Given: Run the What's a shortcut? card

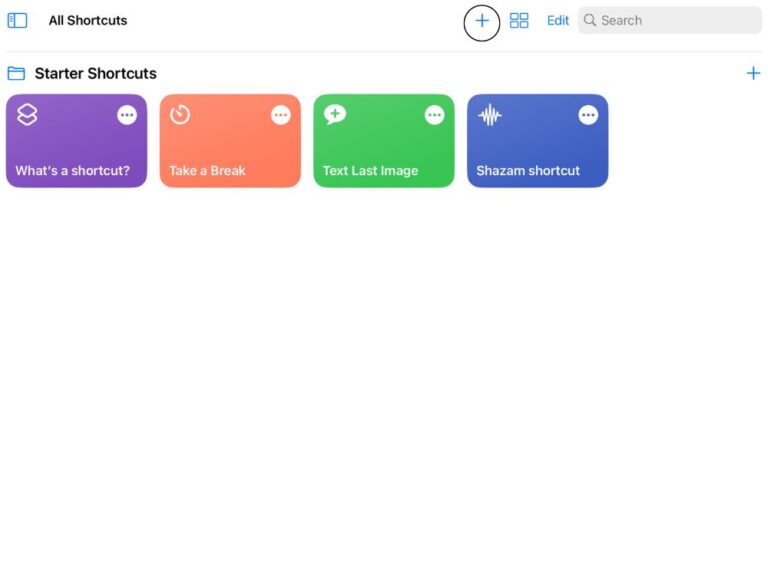Looking at the screenshot, I should 76,141.
